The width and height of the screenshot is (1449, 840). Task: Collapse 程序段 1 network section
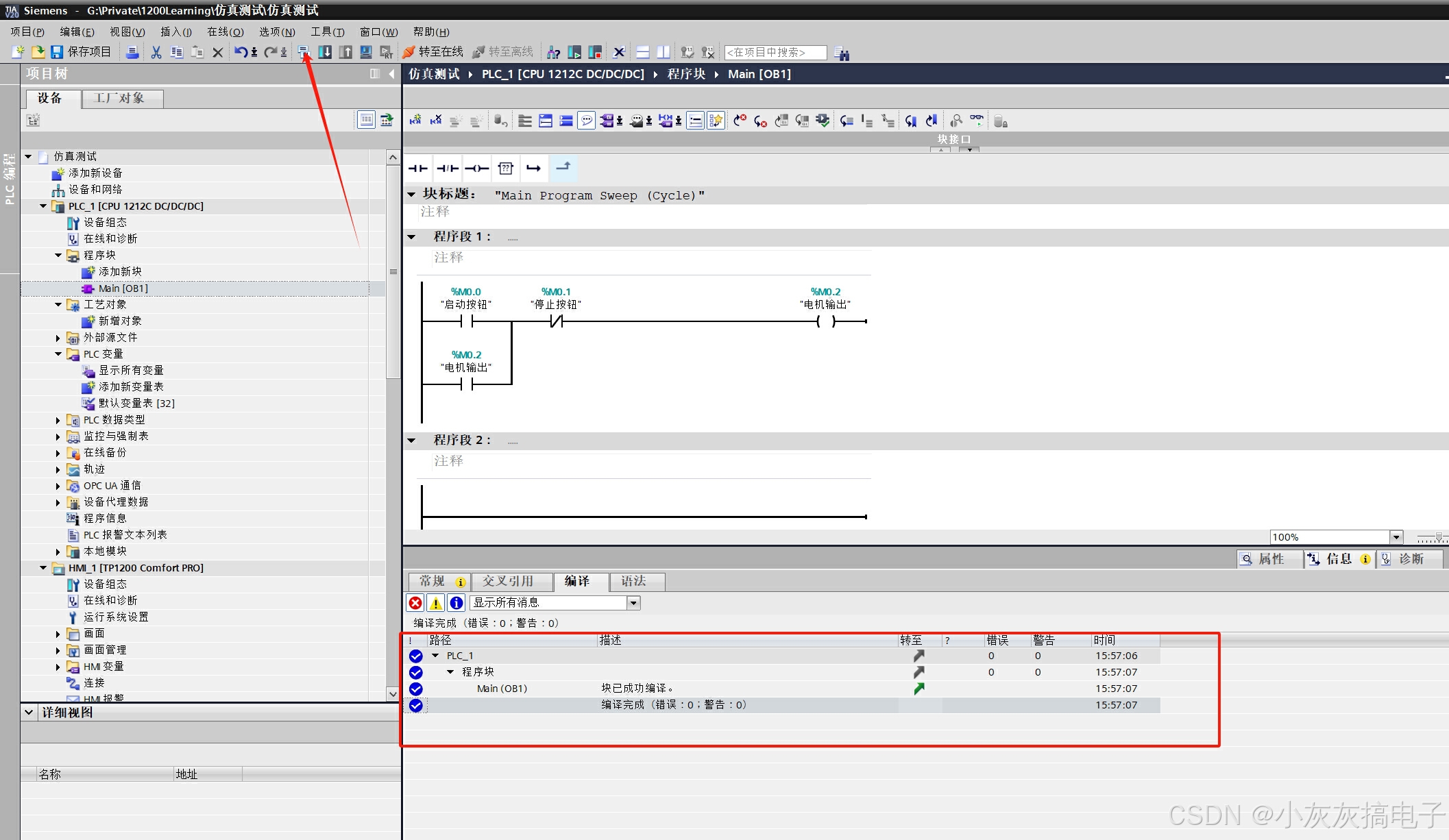411,237
